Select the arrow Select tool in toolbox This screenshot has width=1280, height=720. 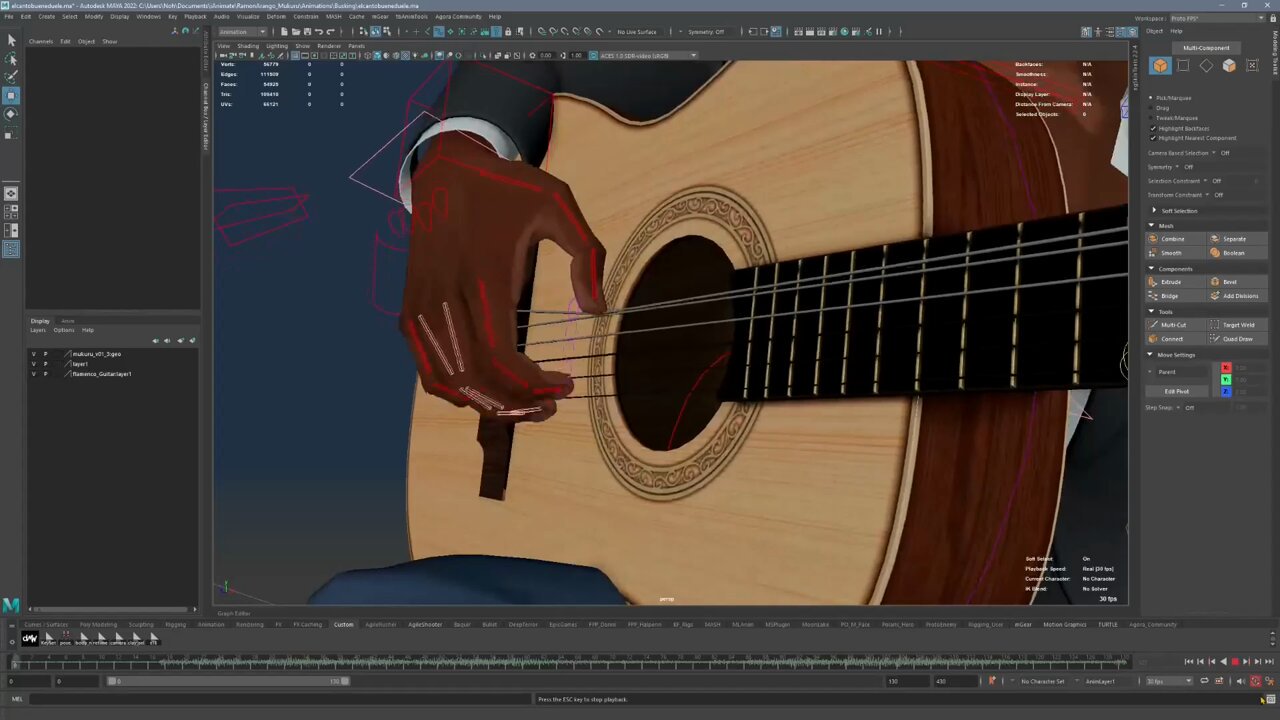(11, 40)
